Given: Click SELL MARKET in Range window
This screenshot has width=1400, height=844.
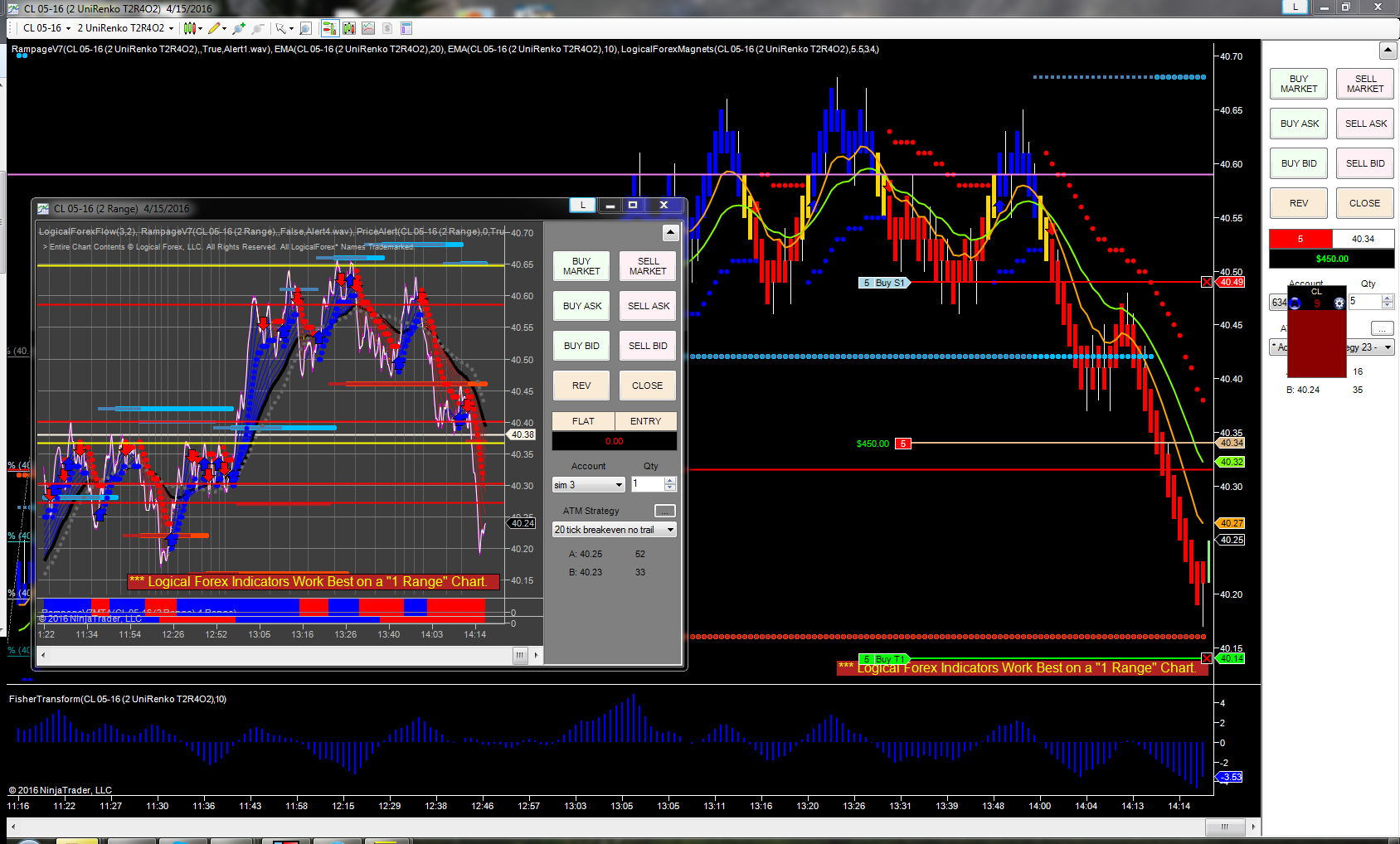Looking at the screenshot, I should click(x=648, y=266).
